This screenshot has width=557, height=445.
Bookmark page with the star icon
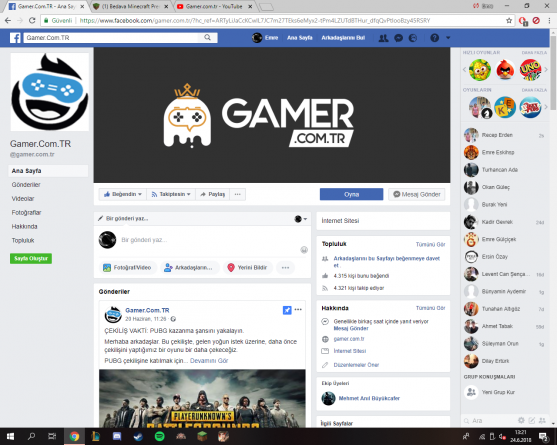pos(509,21)
